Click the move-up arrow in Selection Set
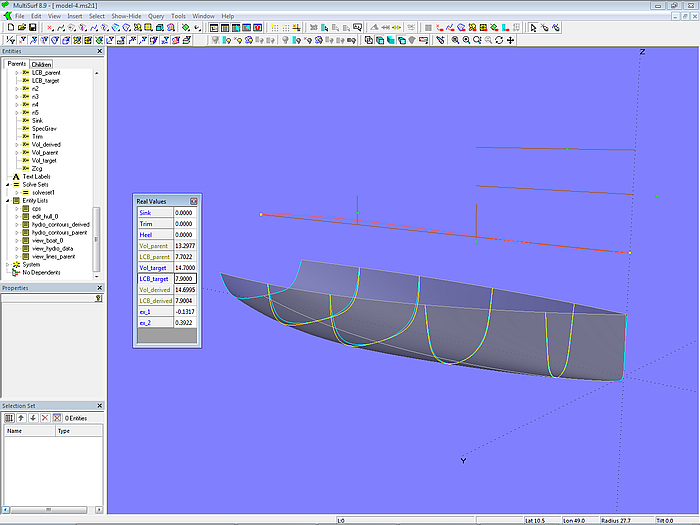Viewport: 700px width, 525px height. [20, 417]
